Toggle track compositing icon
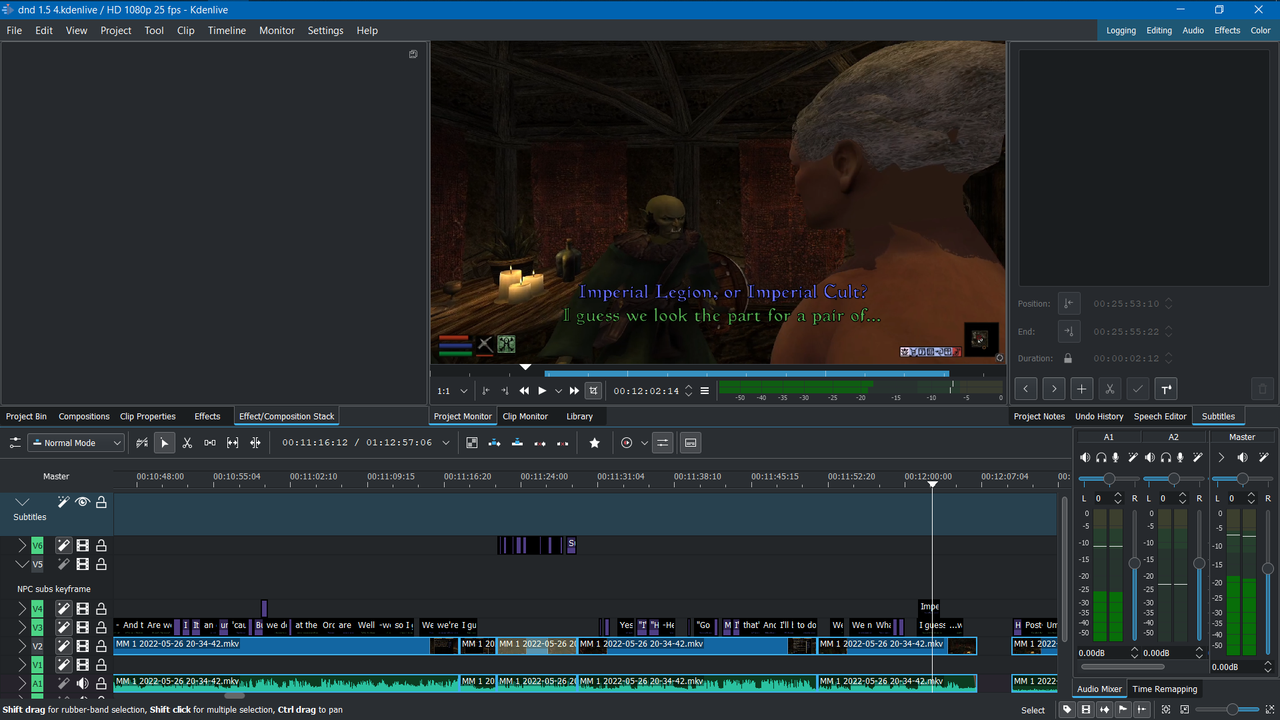1280x720 pixels. (142, 443)
